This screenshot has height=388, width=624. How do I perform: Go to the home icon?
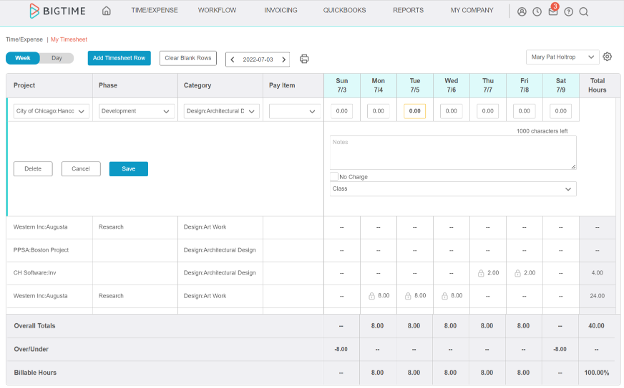click(x=106, y=11)
